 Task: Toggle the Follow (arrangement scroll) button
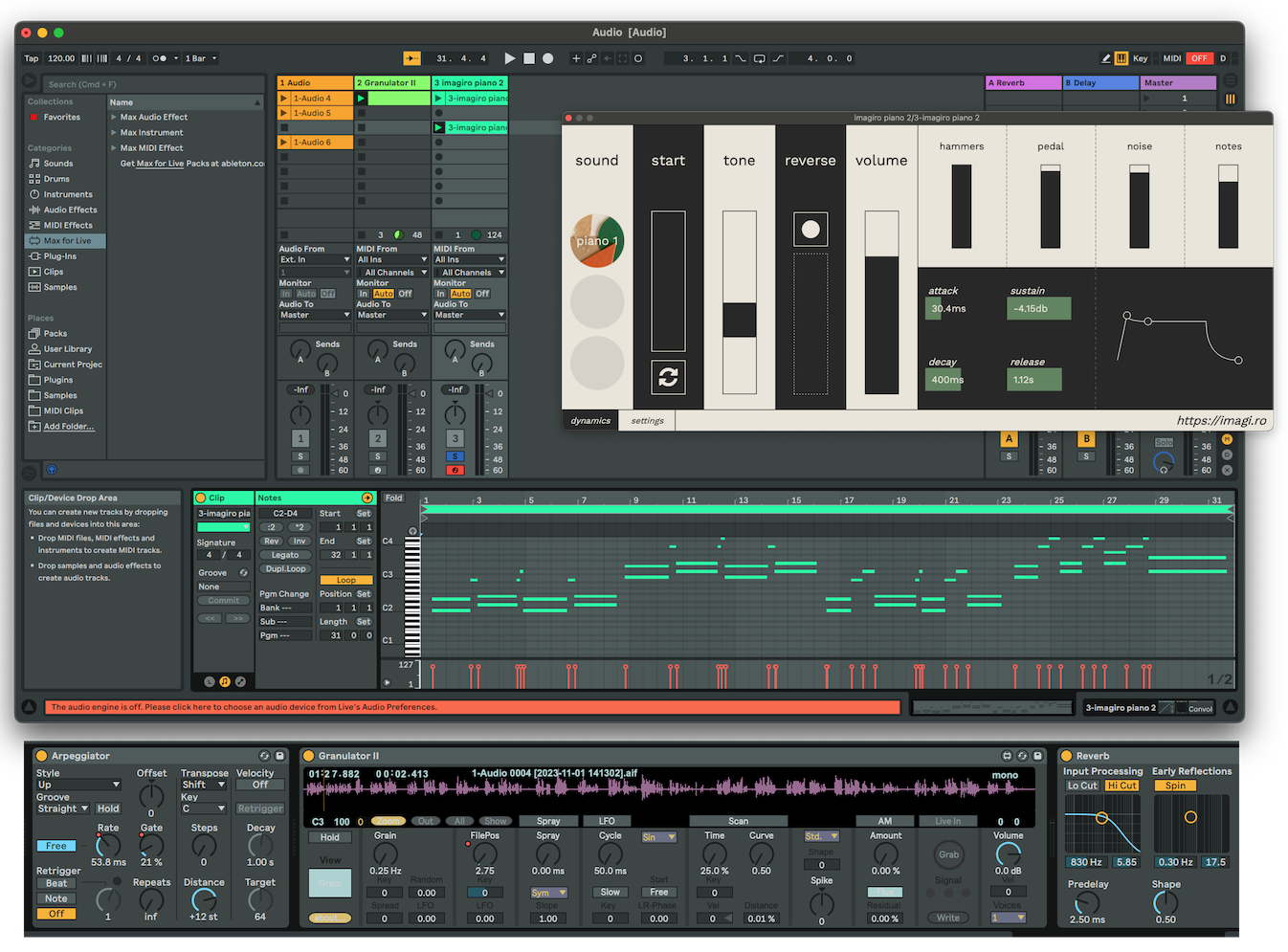point(412,58)
